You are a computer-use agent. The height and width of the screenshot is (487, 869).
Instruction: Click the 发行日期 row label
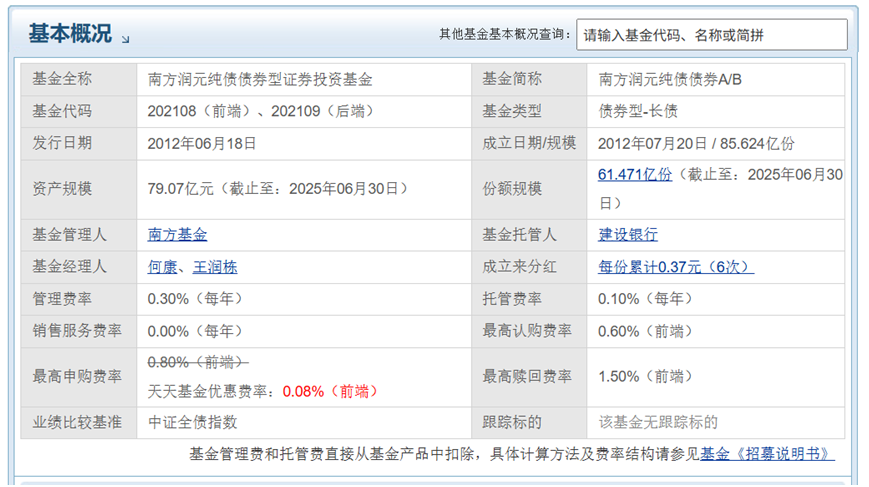pos(62,143)
